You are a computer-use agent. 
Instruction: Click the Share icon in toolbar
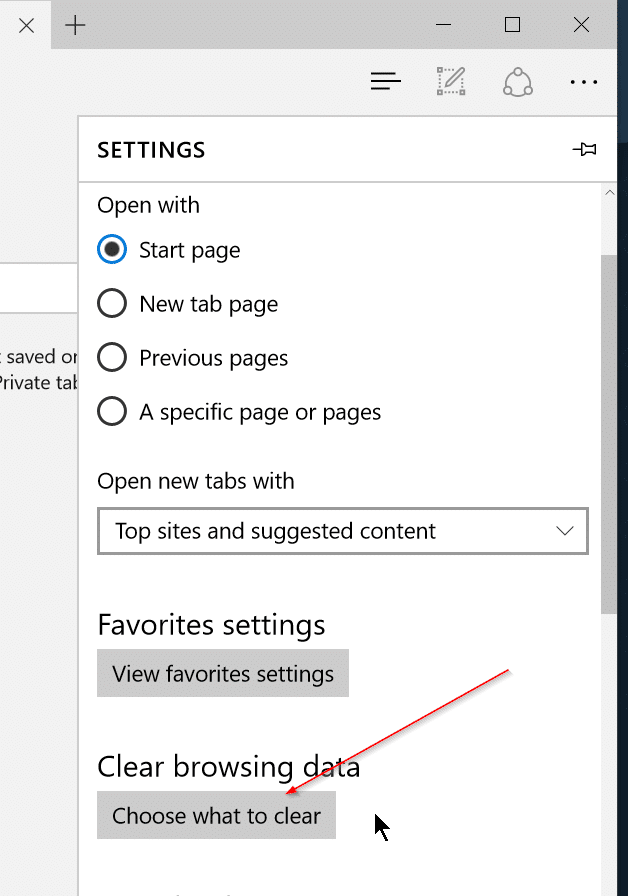pos(518,82)
